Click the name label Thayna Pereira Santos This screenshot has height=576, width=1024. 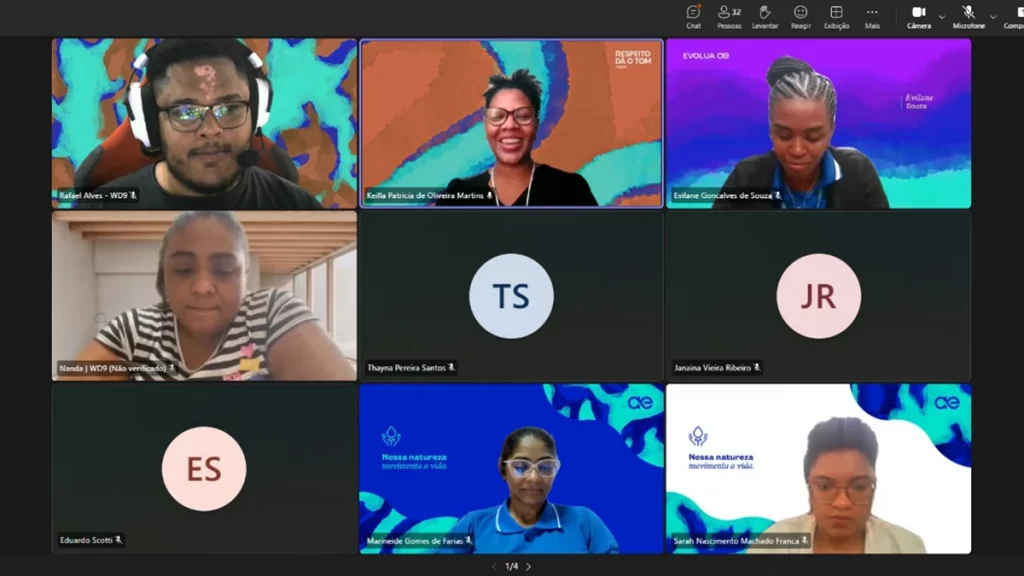(406, 368)
